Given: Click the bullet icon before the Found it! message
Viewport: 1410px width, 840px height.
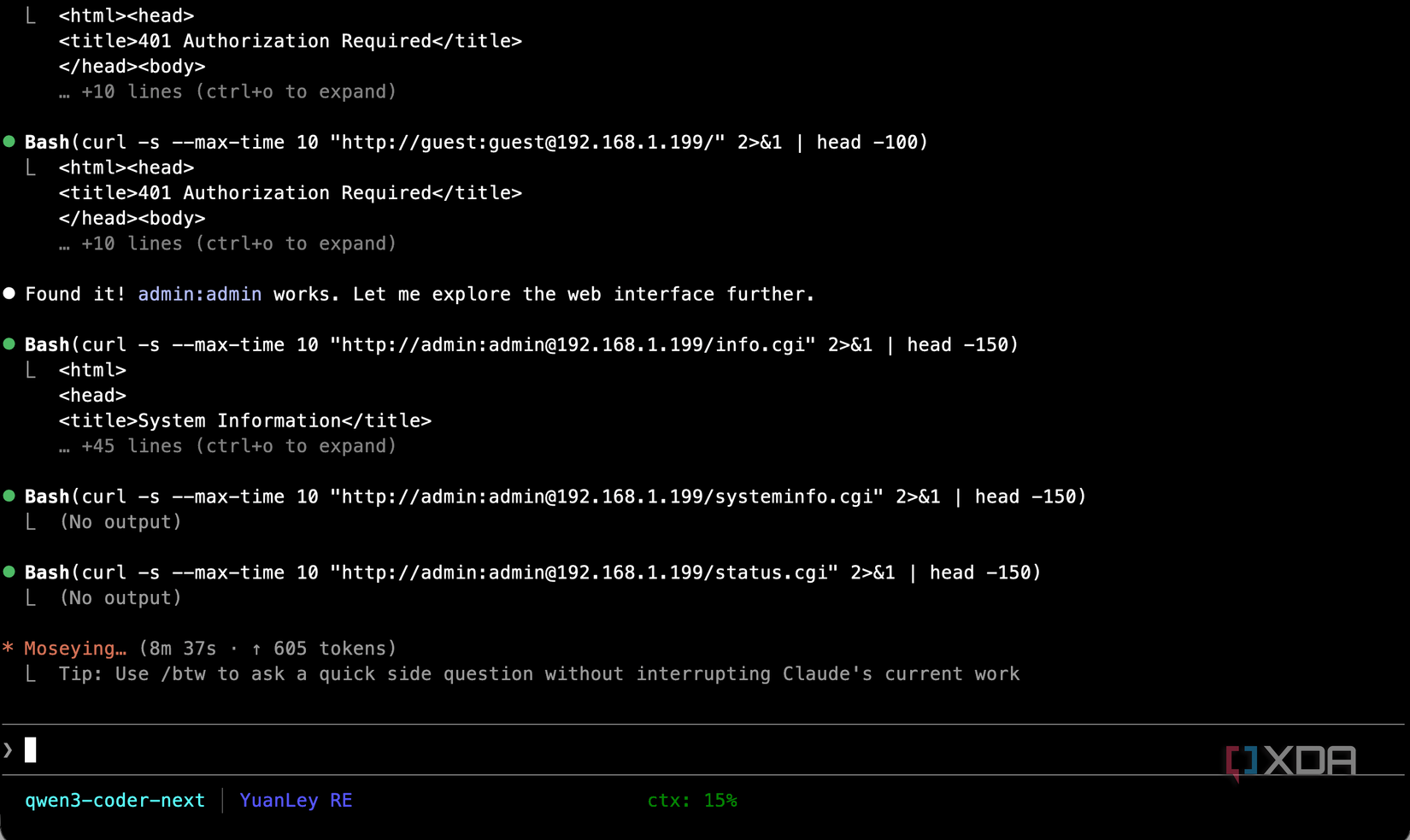Looking at the screenshot, I should 9,293.
